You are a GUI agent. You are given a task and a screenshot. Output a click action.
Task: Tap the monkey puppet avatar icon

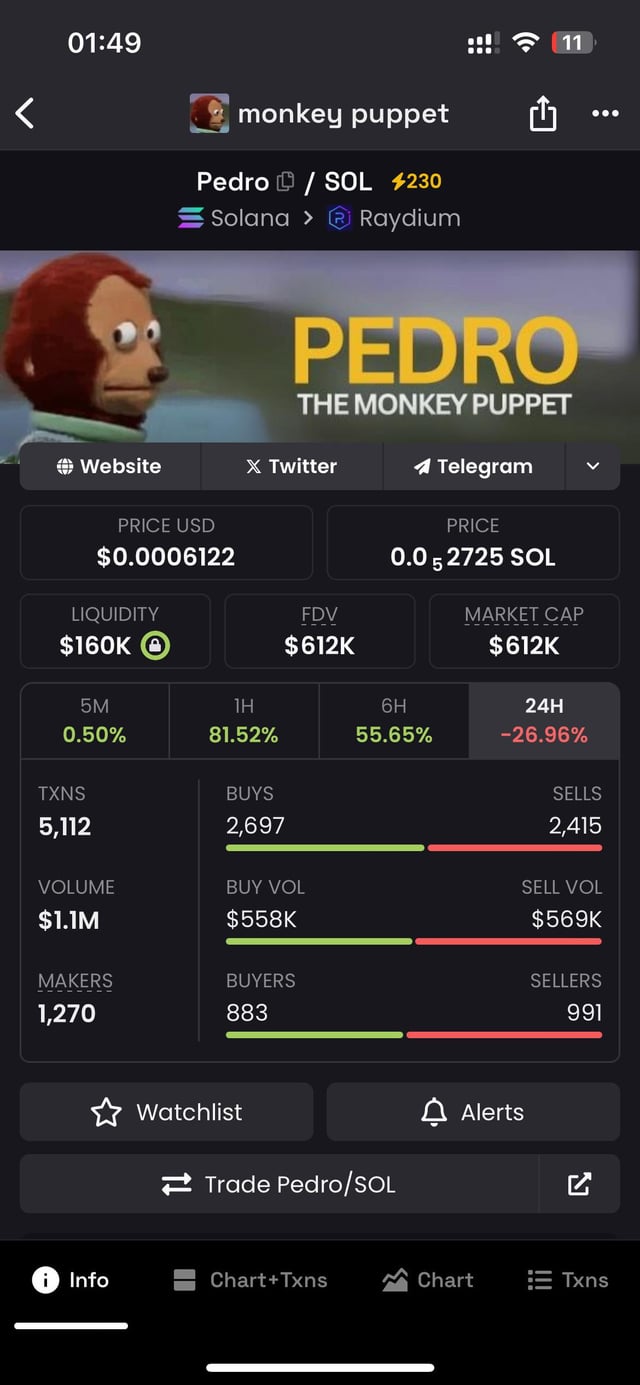(x=209, y=113)
